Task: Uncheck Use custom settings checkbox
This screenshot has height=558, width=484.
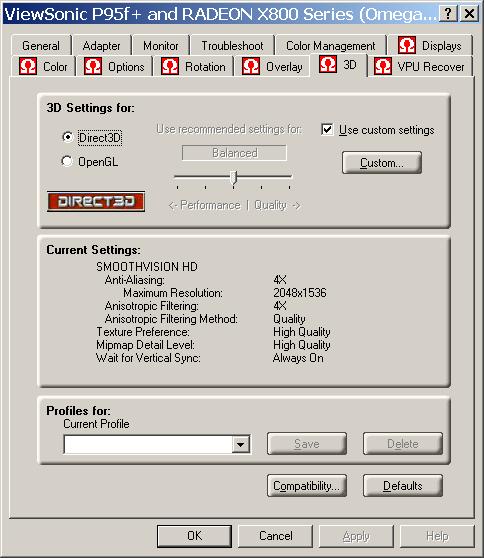Action: coord(327,129)
